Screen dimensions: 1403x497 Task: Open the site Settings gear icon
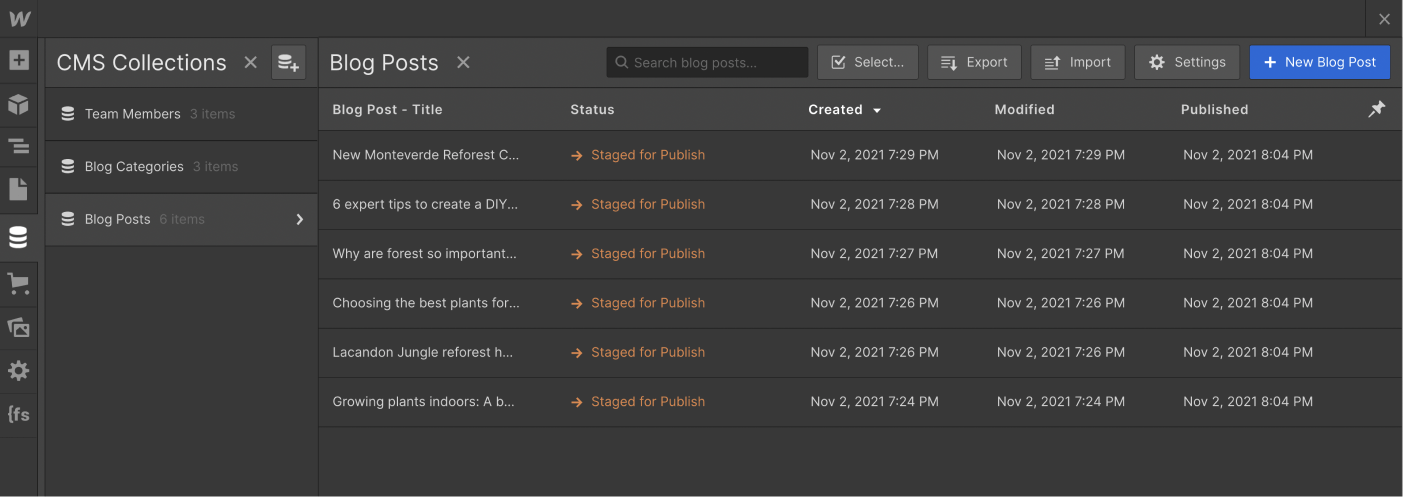tap(18, 371)
